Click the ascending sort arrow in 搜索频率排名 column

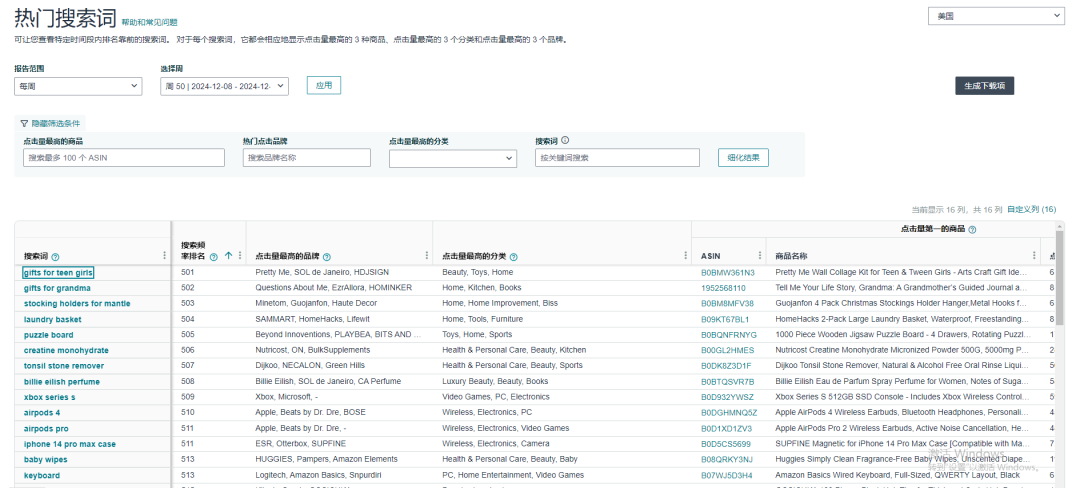228,255
